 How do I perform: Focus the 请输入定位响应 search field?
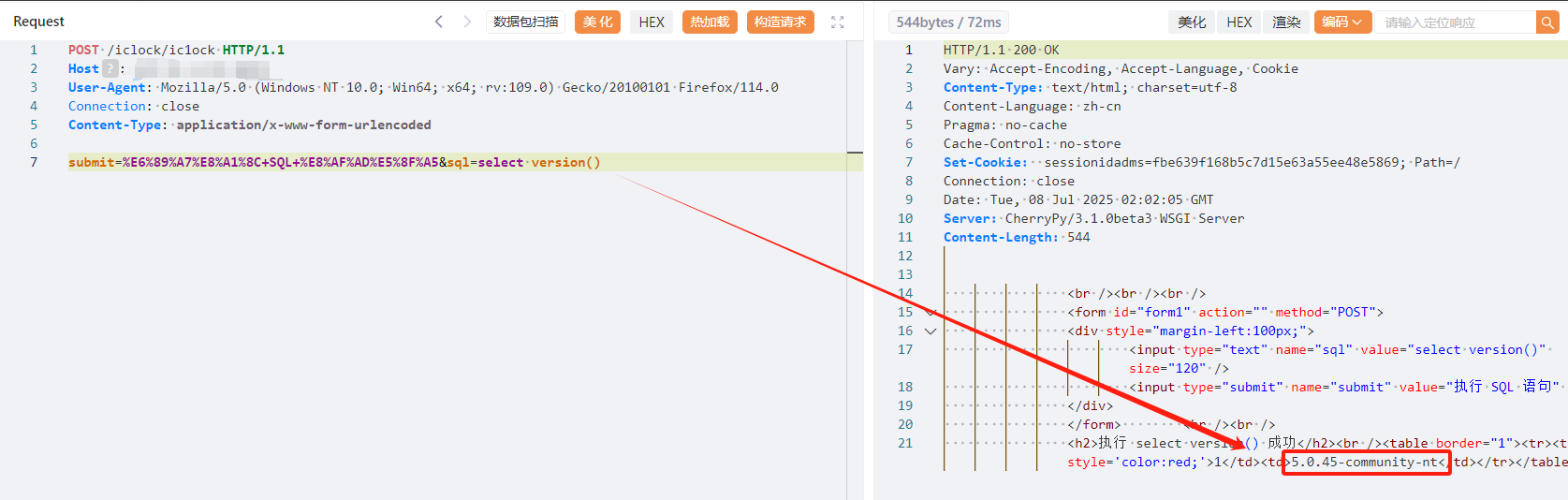[1456, 22]
